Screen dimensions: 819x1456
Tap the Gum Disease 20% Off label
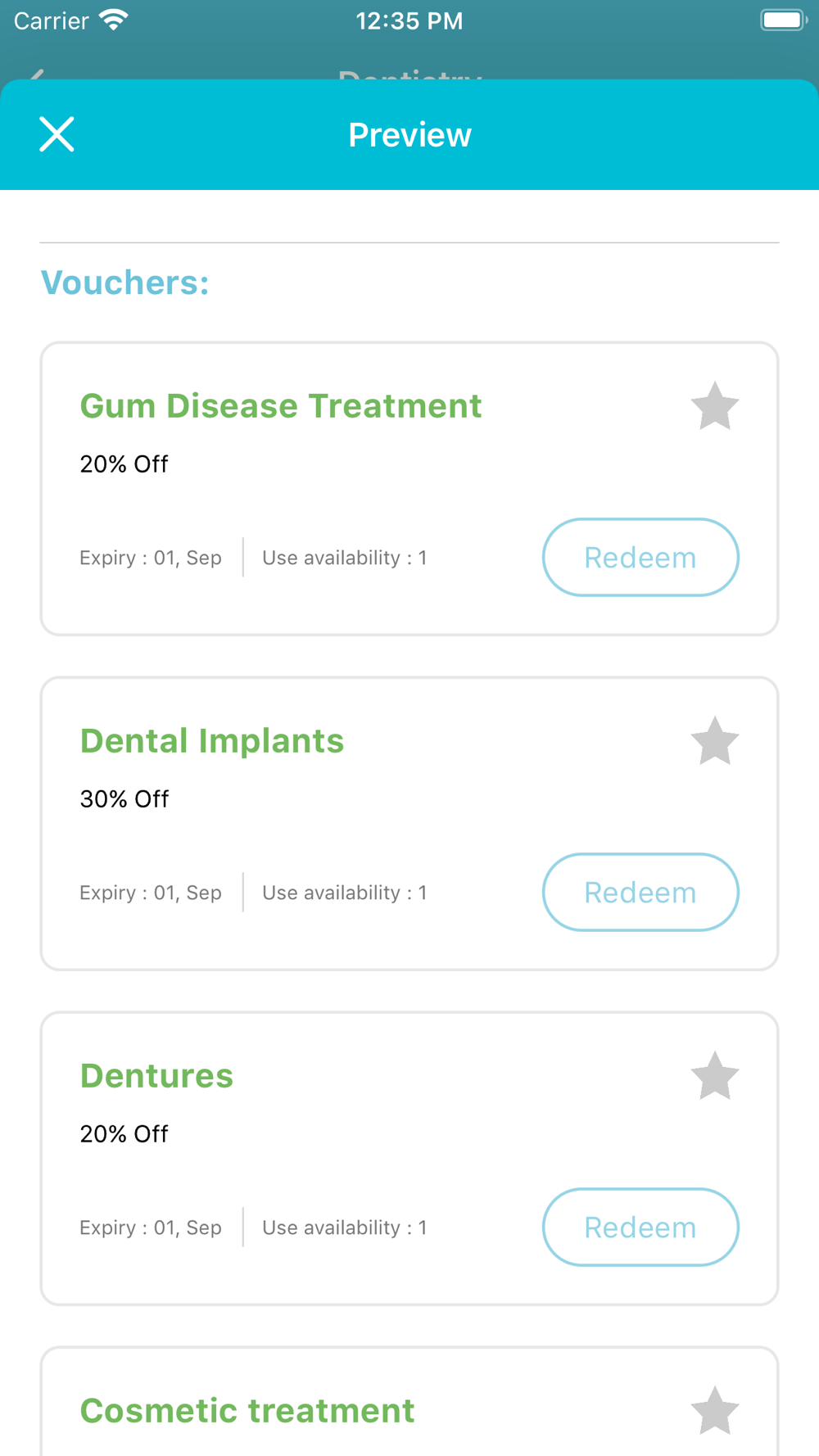[124, 464]
